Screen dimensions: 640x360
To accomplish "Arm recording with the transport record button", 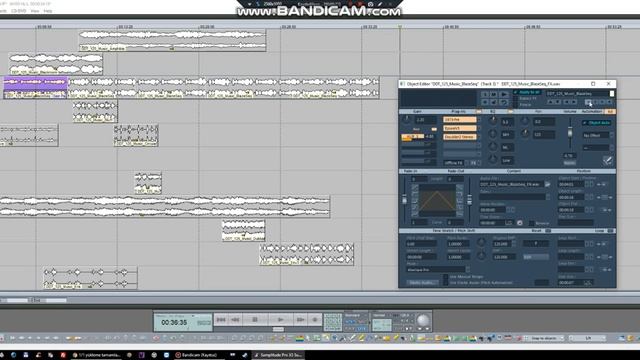I will (315, 320).
